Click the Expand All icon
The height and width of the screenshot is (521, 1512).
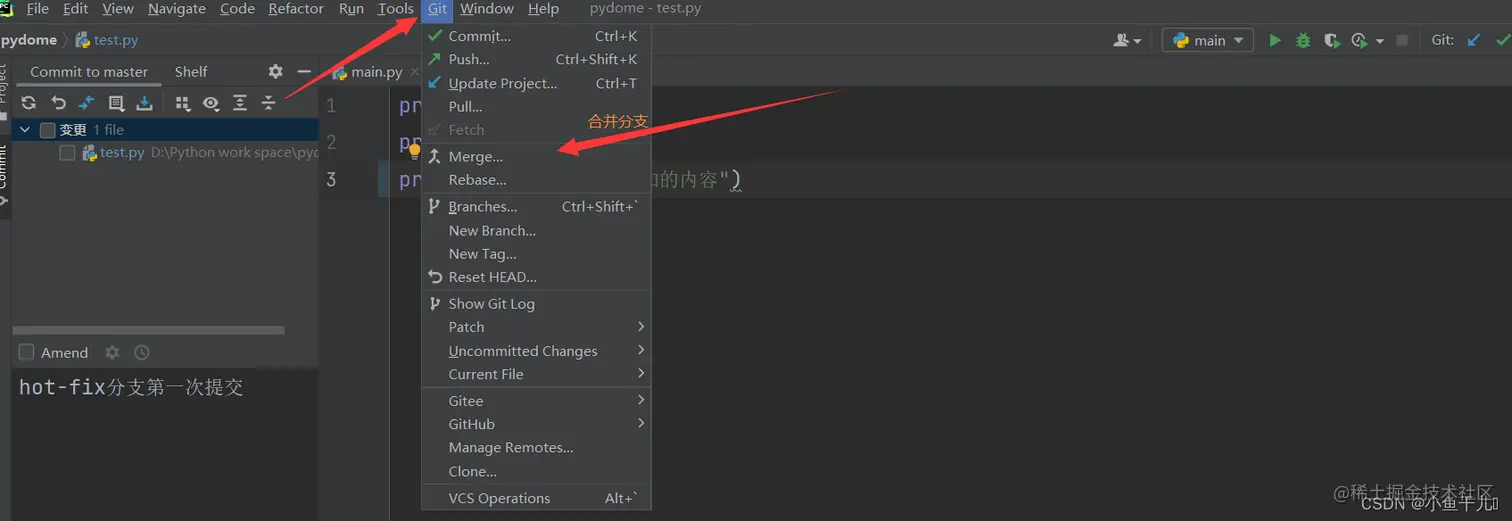click(240, 103)
